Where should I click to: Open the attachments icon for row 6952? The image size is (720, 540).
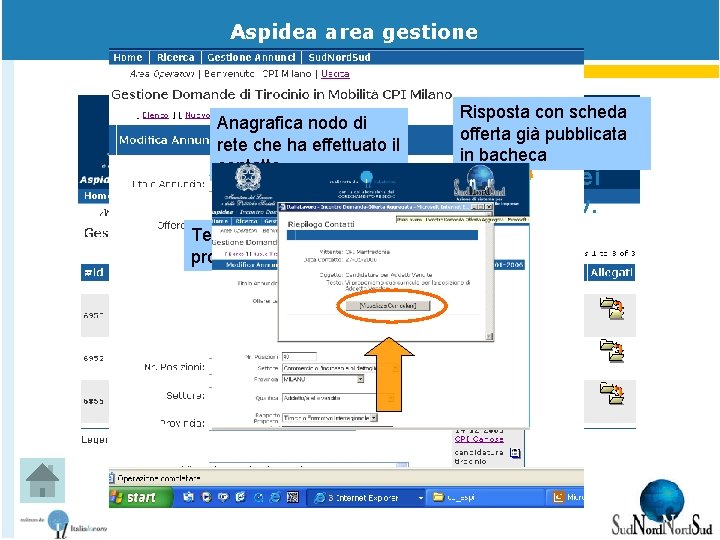point(612,351)
